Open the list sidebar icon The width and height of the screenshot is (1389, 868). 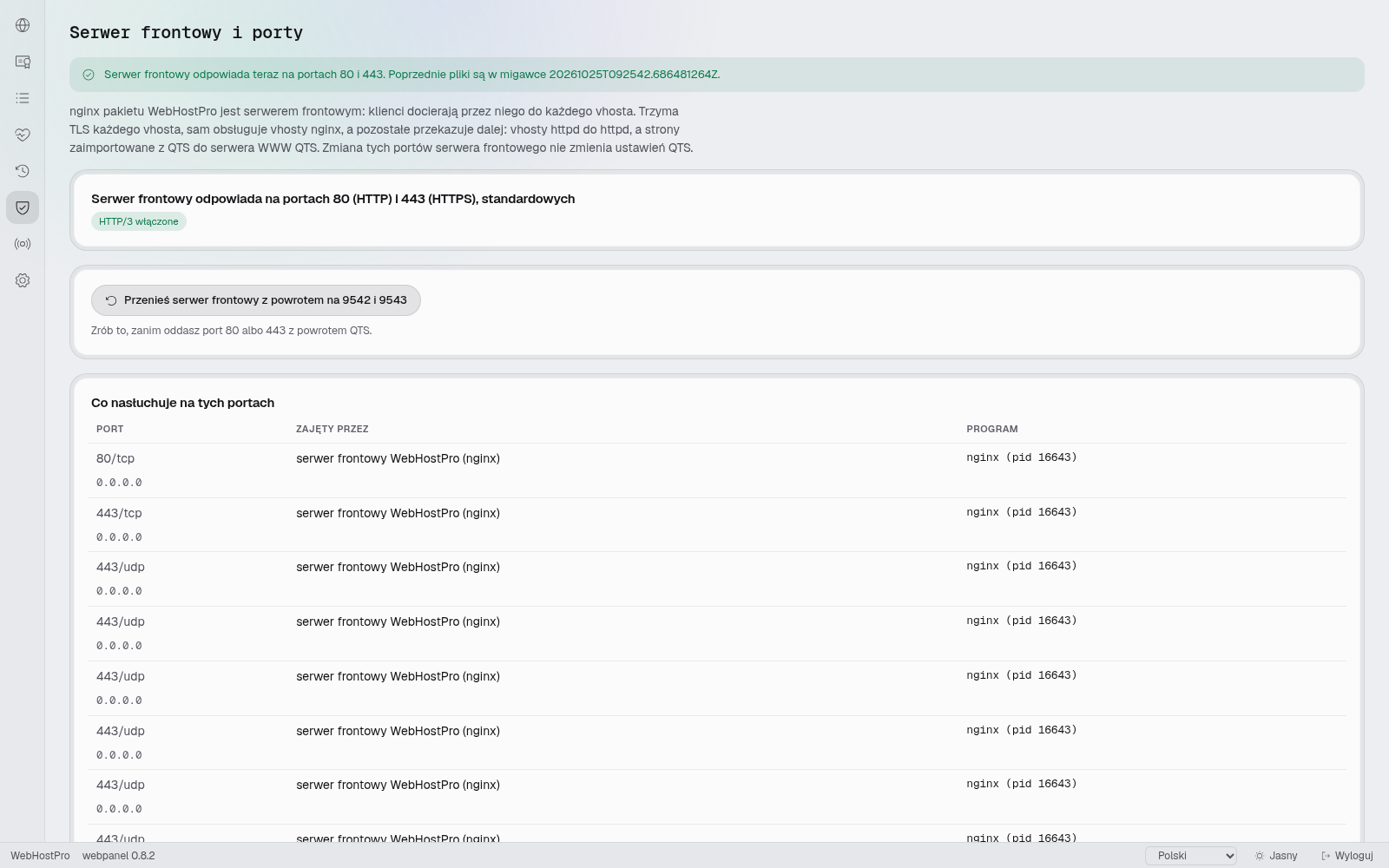(23, 98)
